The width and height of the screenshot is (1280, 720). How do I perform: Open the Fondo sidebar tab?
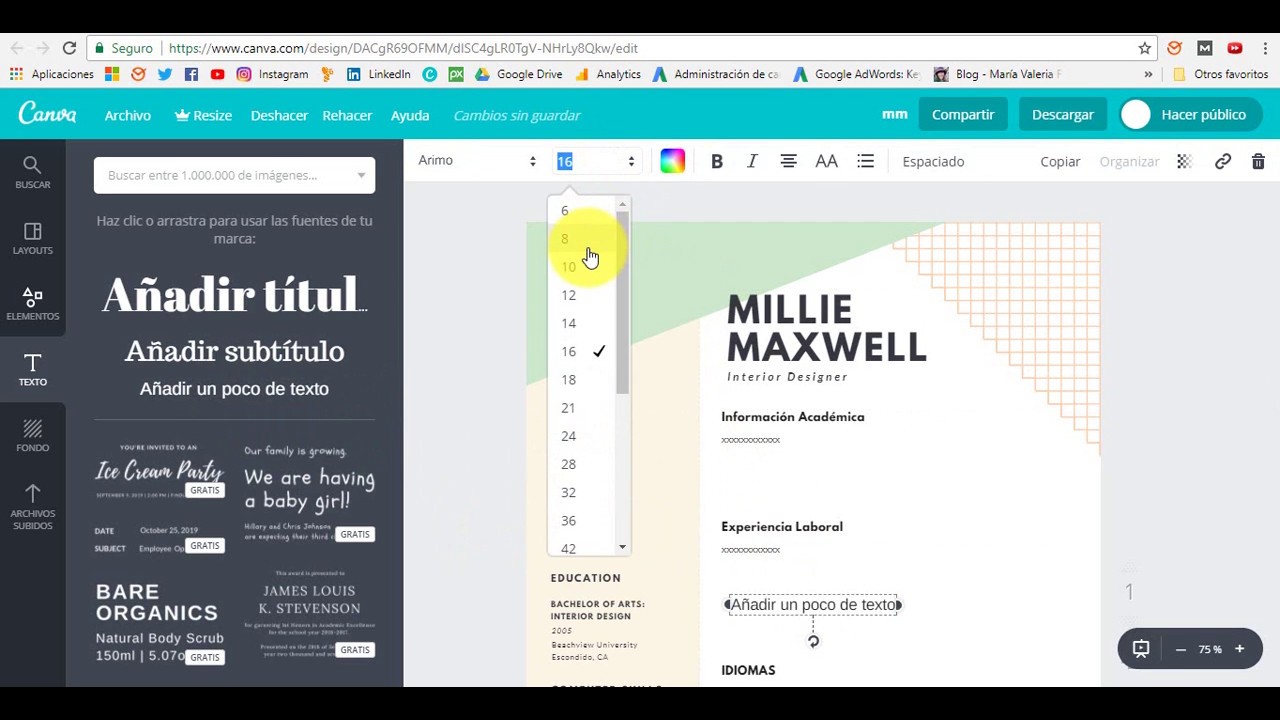point(32,436)
